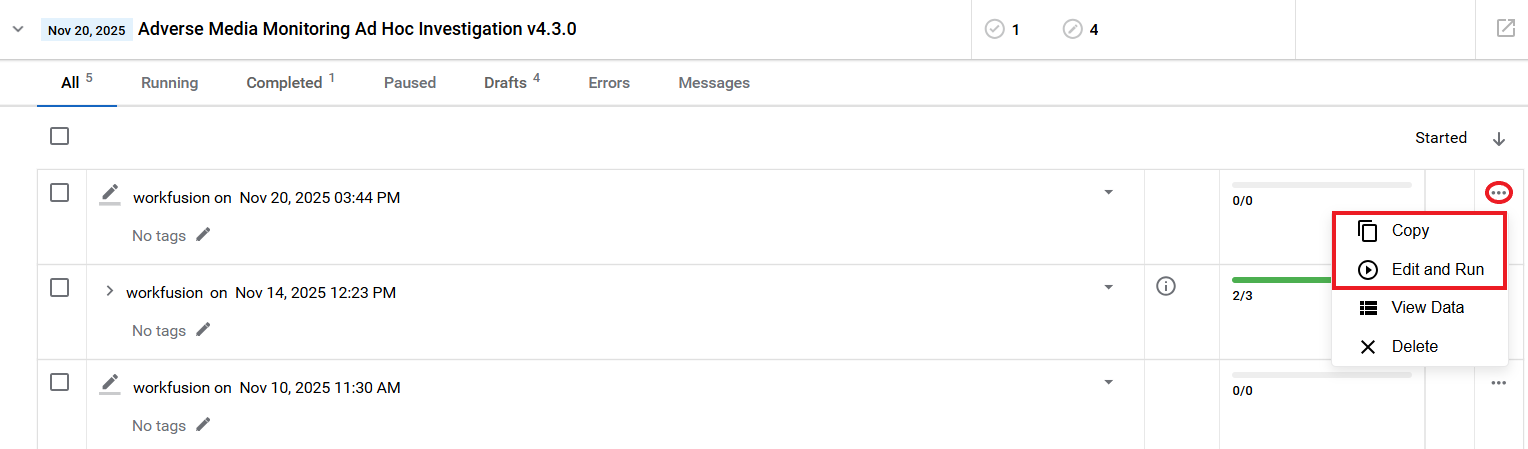Edit tags pencil on Nov 20 row

(x=204, y=234)
